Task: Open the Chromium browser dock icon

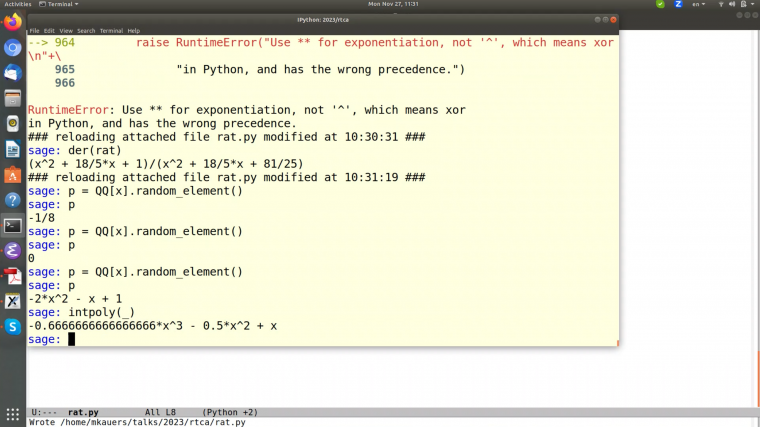Action: point(13,47)
